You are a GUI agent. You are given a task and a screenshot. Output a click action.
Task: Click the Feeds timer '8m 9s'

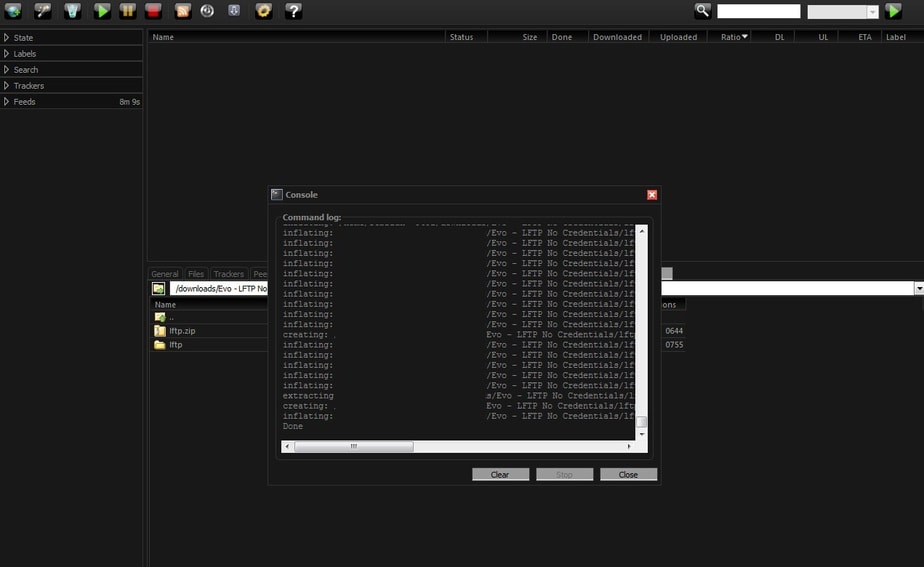[x=130, y=101]
